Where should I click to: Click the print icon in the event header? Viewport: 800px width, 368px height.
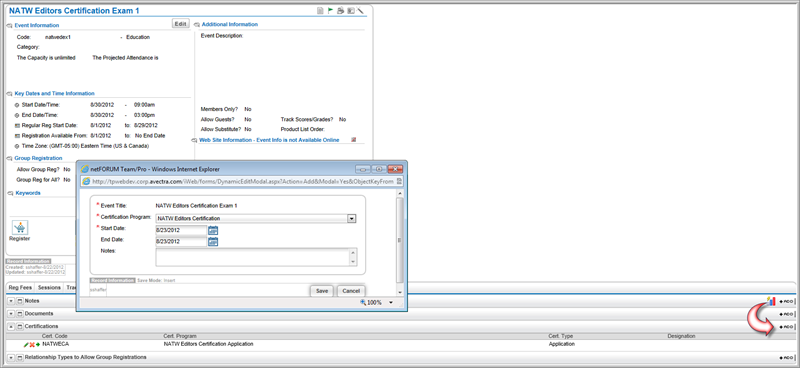coord(340,11)
